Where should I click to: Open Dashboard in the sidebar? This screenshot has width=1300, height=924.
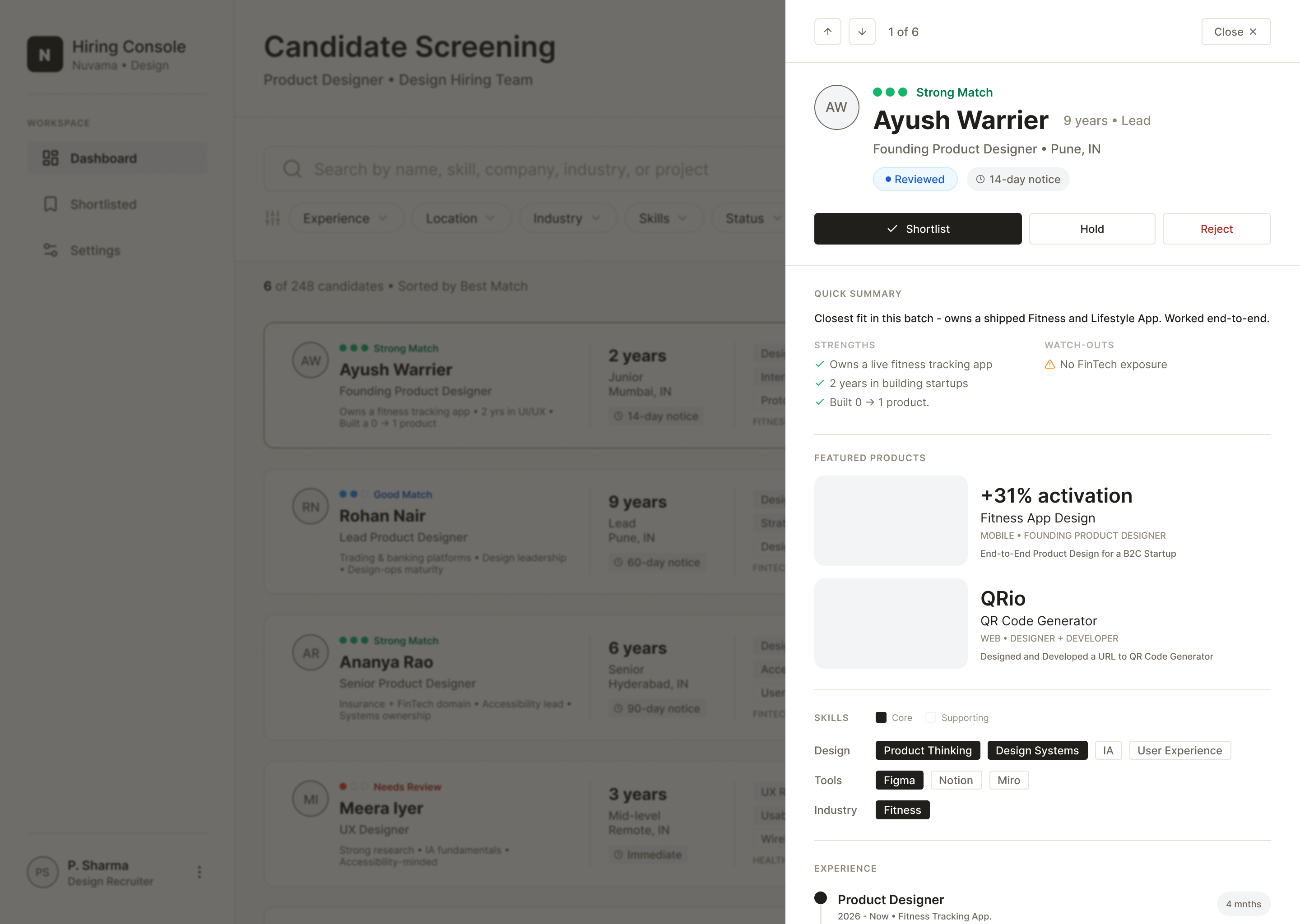[x=117, y=158]
